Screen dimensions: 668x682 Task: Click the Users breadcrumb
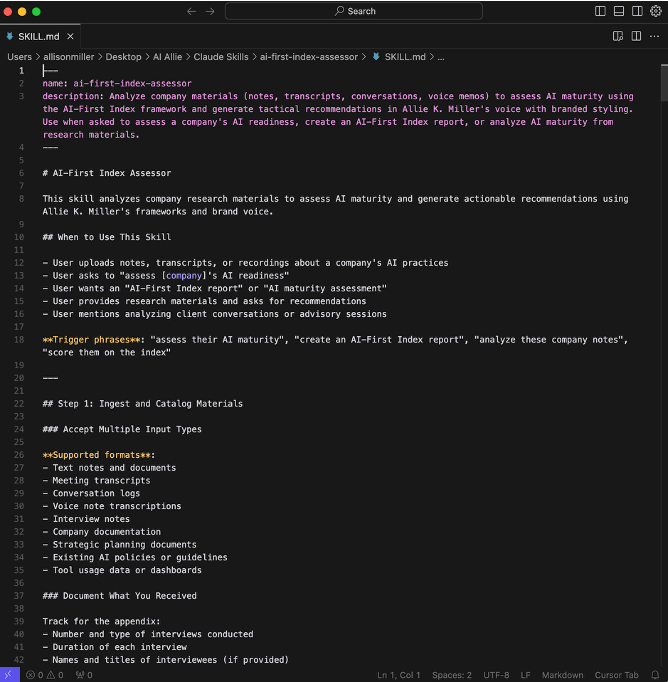click(20, 57)
